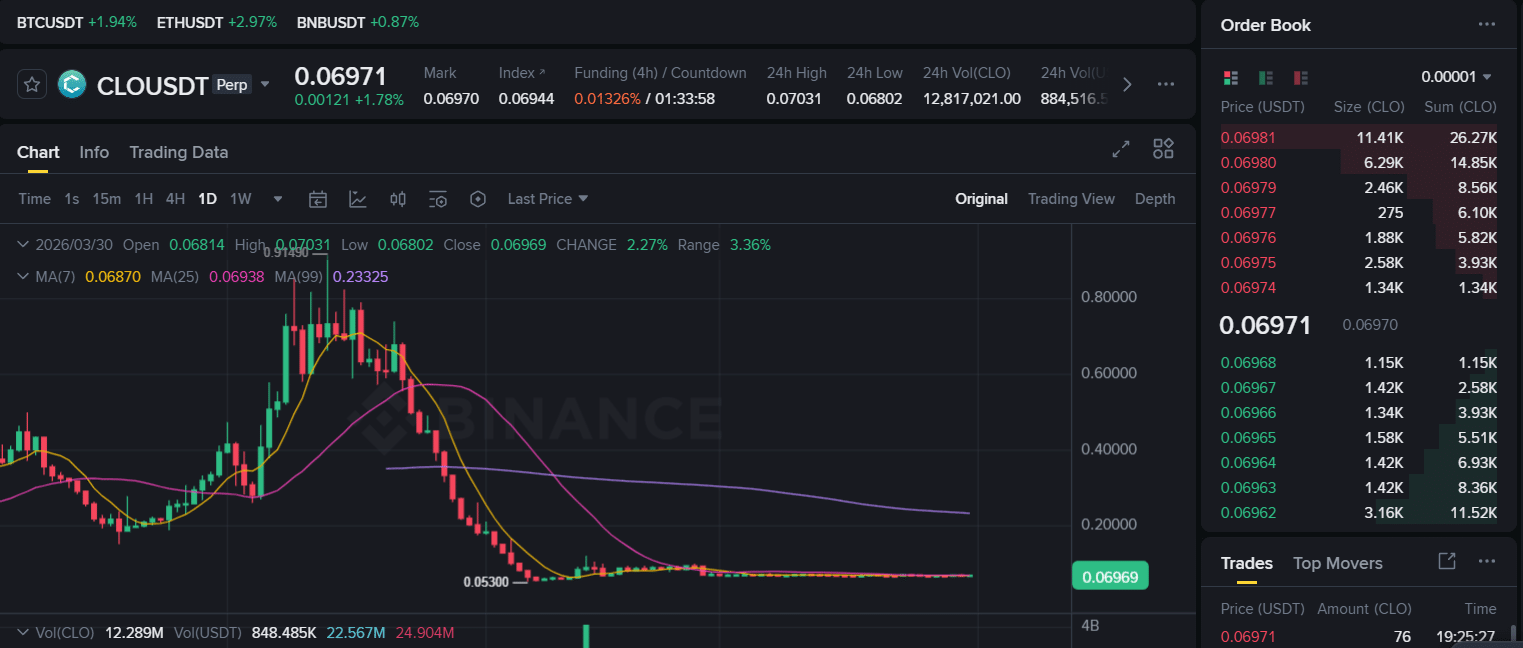
Task: Click the calendar go-to-date icon
Action: (318, 198)
